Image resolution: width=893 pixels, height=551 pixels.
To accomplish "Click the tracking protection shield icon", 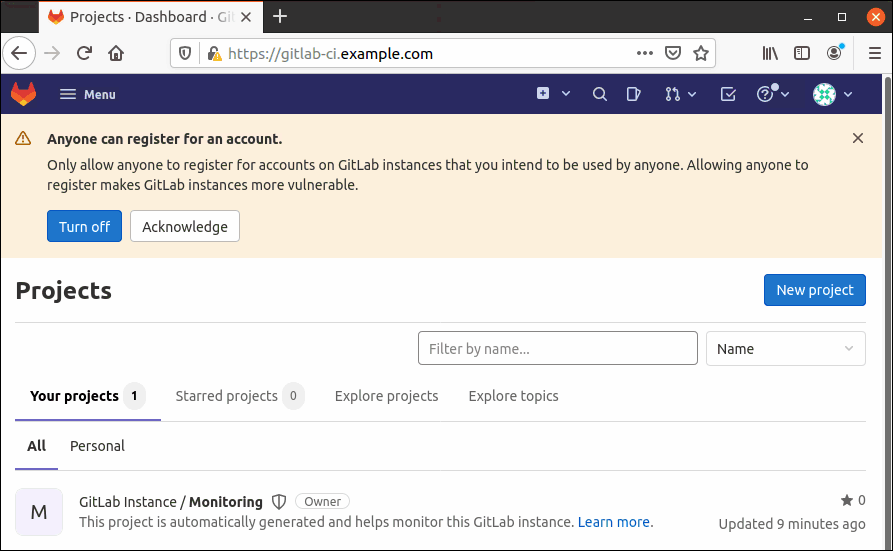I will (x=185, y=54).
